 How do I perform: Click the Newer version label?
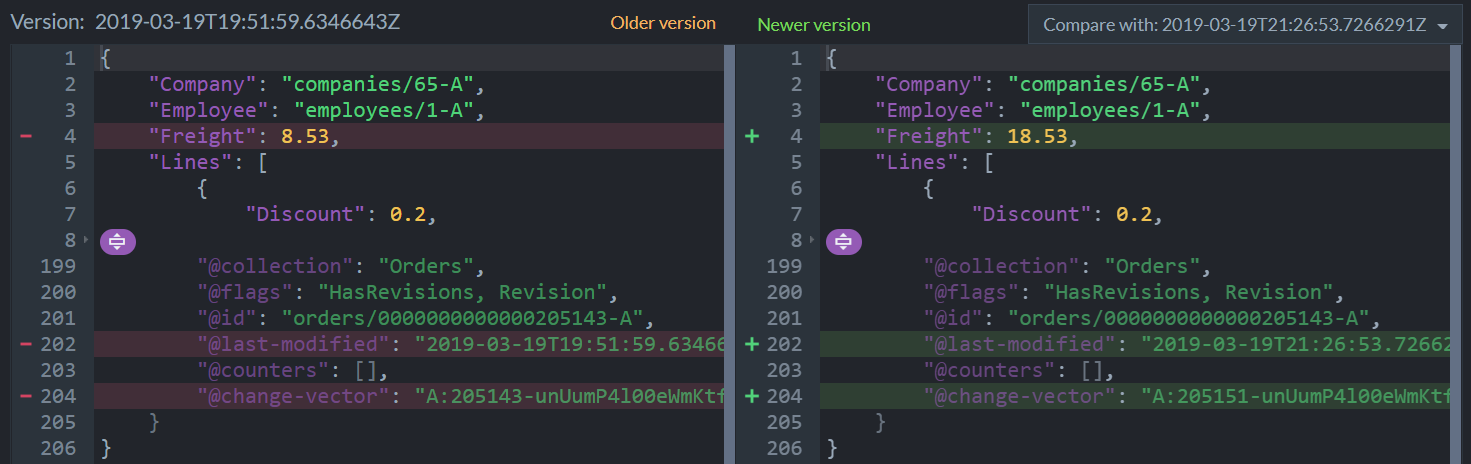pos(814,24)
